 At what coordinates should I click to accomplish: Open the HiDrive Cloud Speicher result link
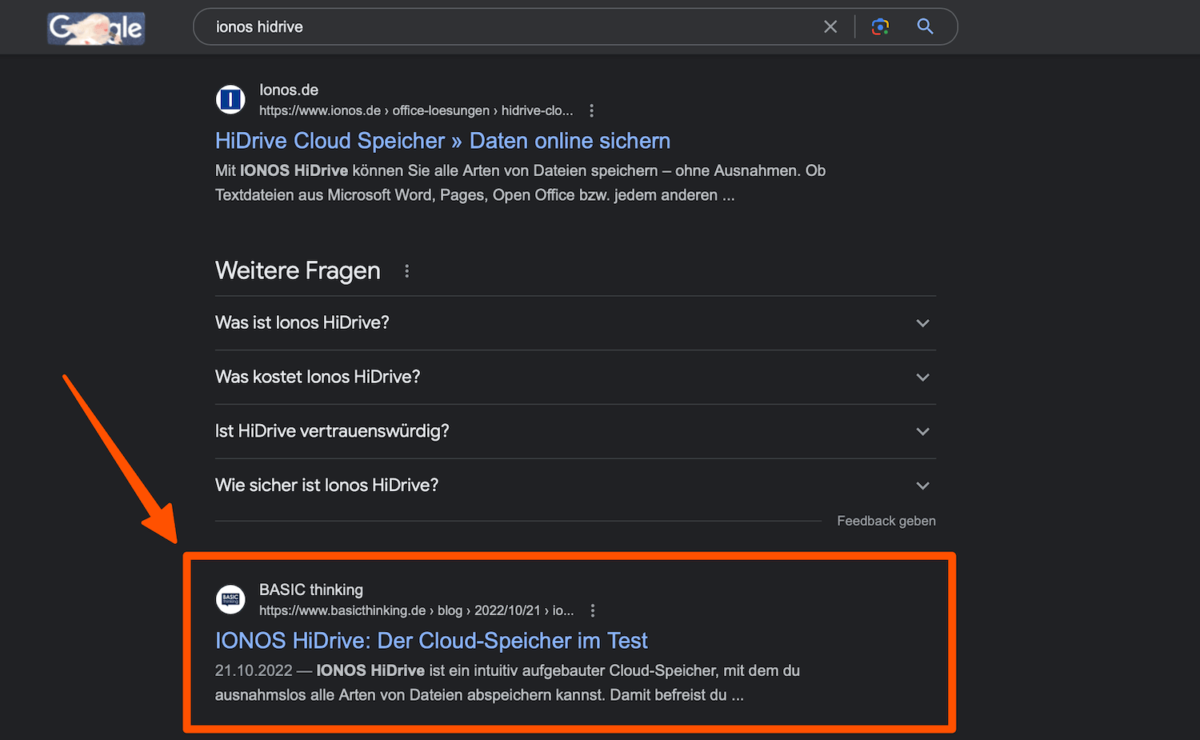point(442,140)
